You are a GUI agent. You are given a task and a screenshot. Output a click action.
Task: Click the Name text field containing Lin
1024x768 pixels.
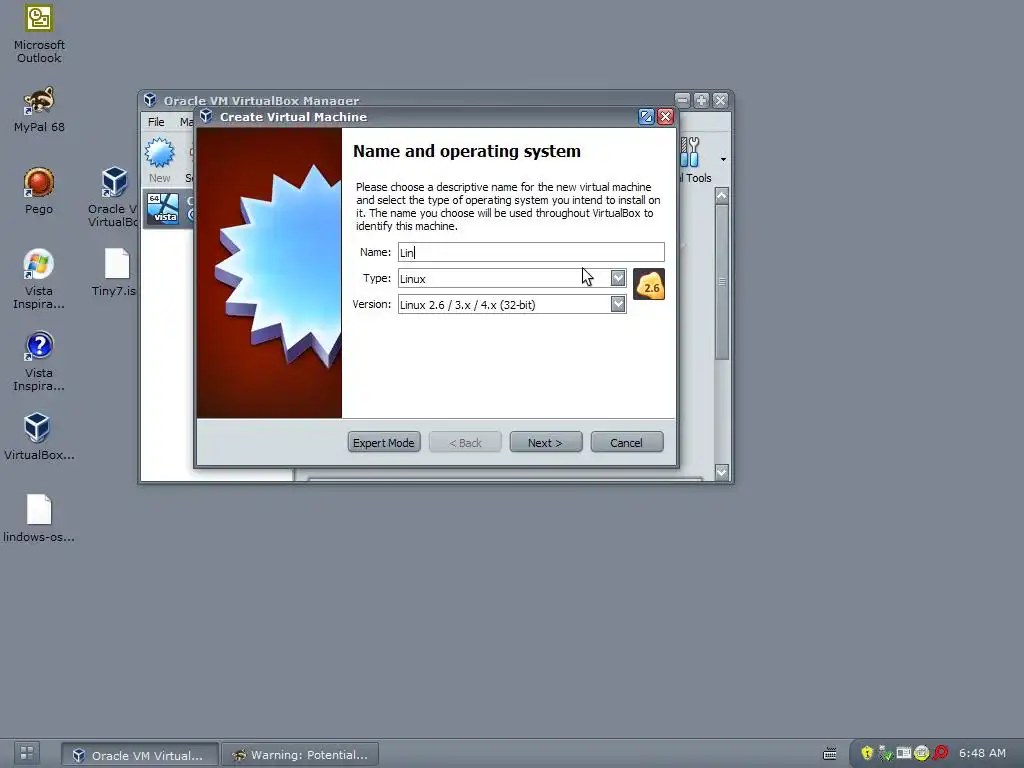click(x=531, y=252)
